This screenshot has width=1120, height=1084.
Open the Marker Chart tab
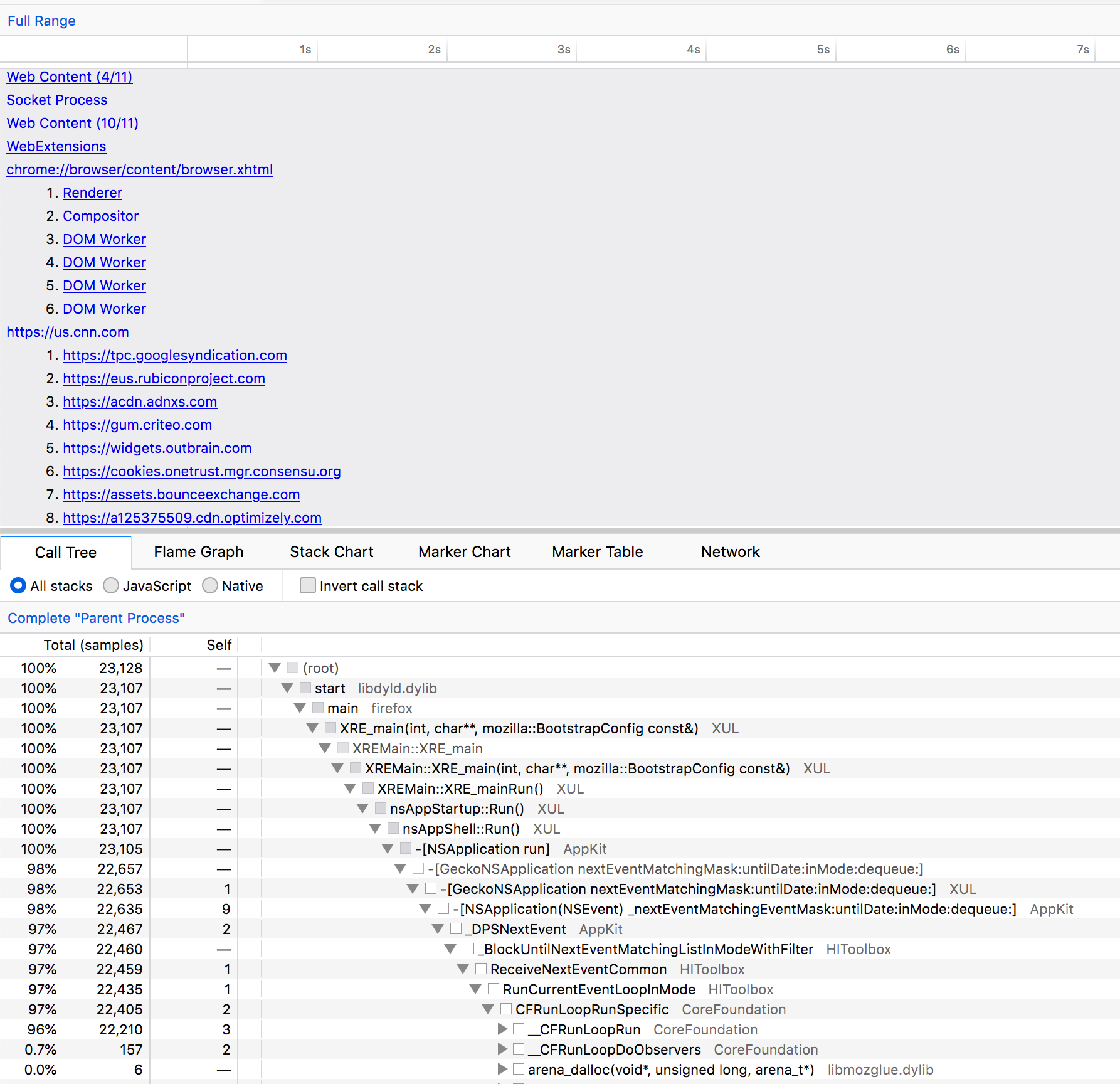coord(465,552)
